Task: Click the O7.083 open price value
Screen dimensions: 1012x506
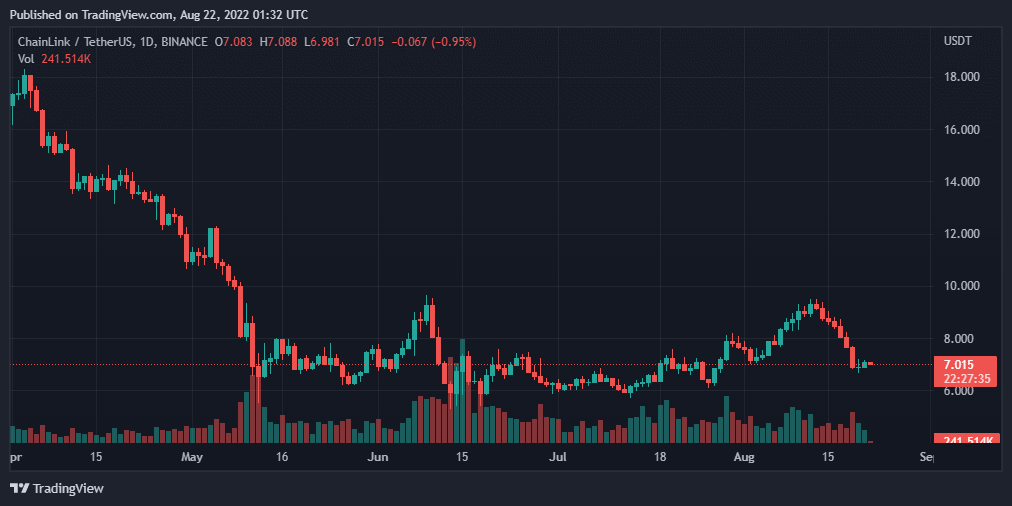Action: pyautogui.click(x=234, y=42)
